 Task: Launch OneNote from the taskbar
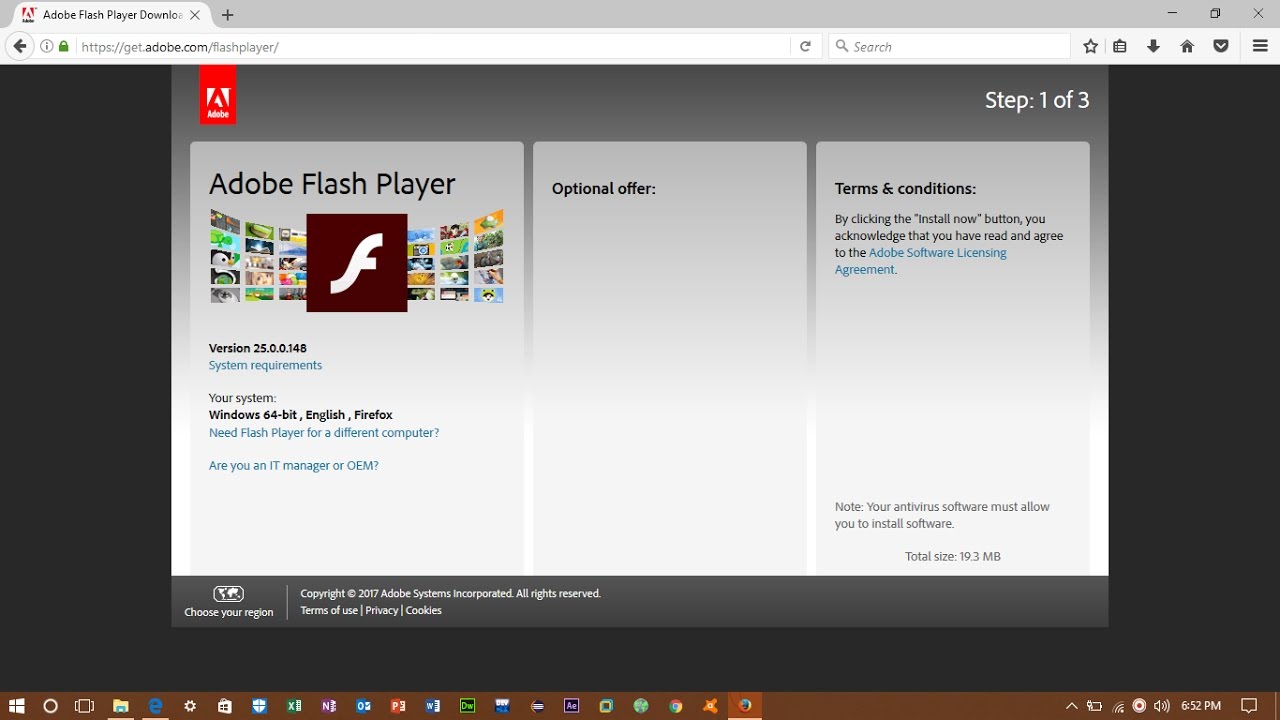coord(329,705)
